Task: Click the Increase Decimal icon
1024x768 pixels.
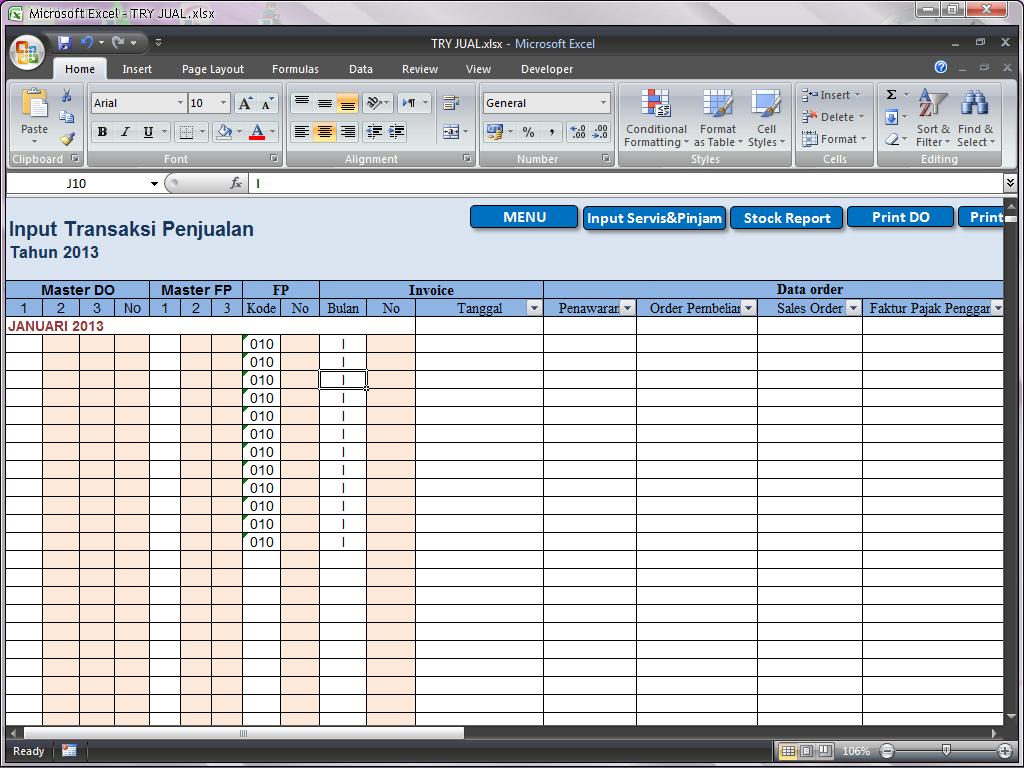Action: 578,132
